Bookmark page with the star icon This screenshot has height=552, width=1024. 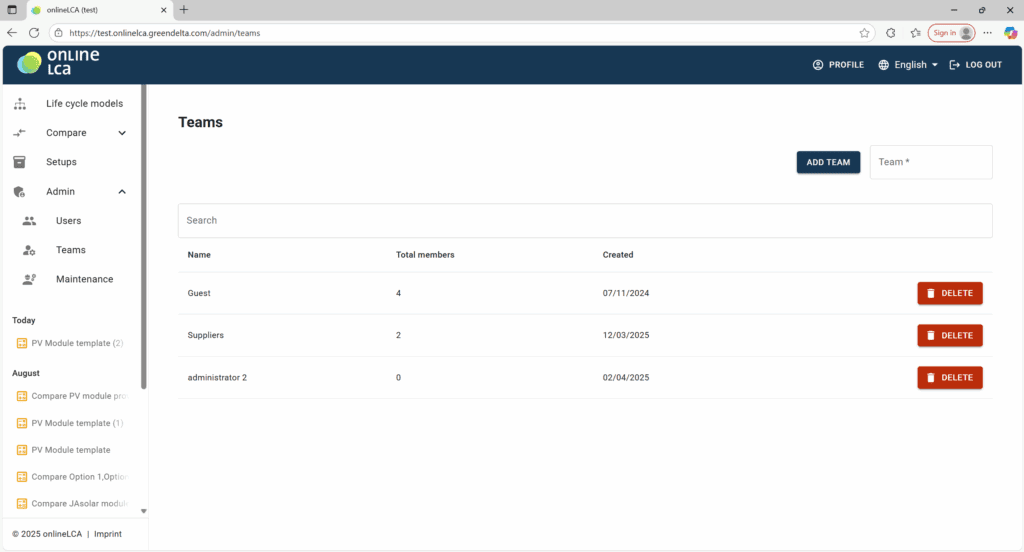864,33
